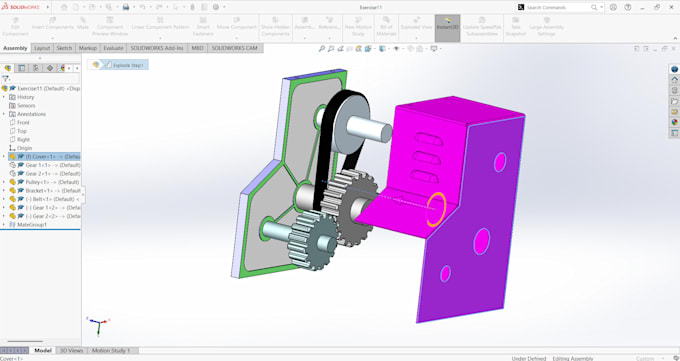Image resolution: width=680 pixels, height=361 pixels.
Task: Open the SOLIDWORKS CAM tab
Action: click(x=235, y=48)
